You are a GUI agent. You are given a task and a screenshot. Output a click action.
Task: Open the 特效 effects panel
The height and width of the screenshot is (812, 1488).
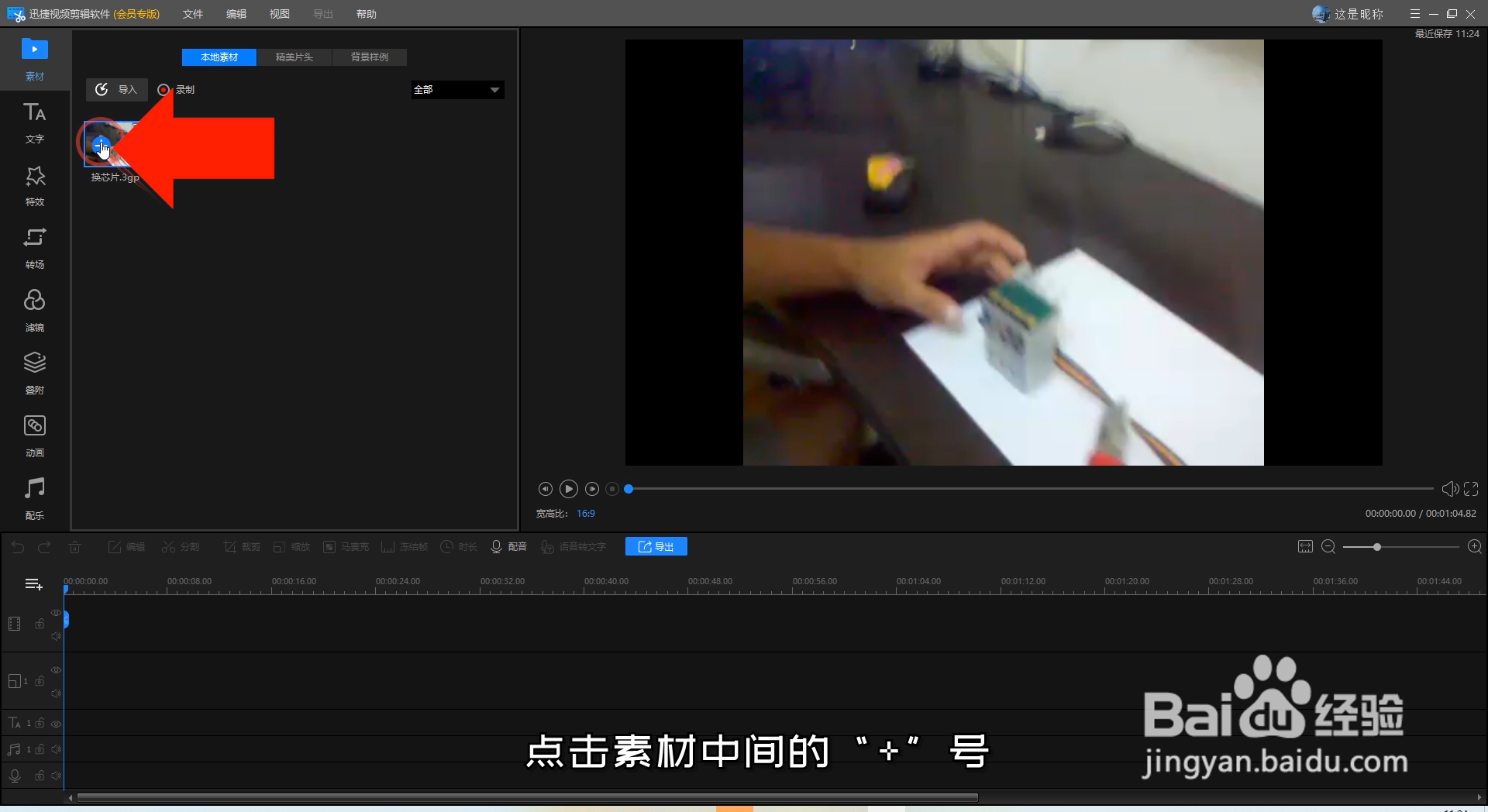(x=34, y=186)
